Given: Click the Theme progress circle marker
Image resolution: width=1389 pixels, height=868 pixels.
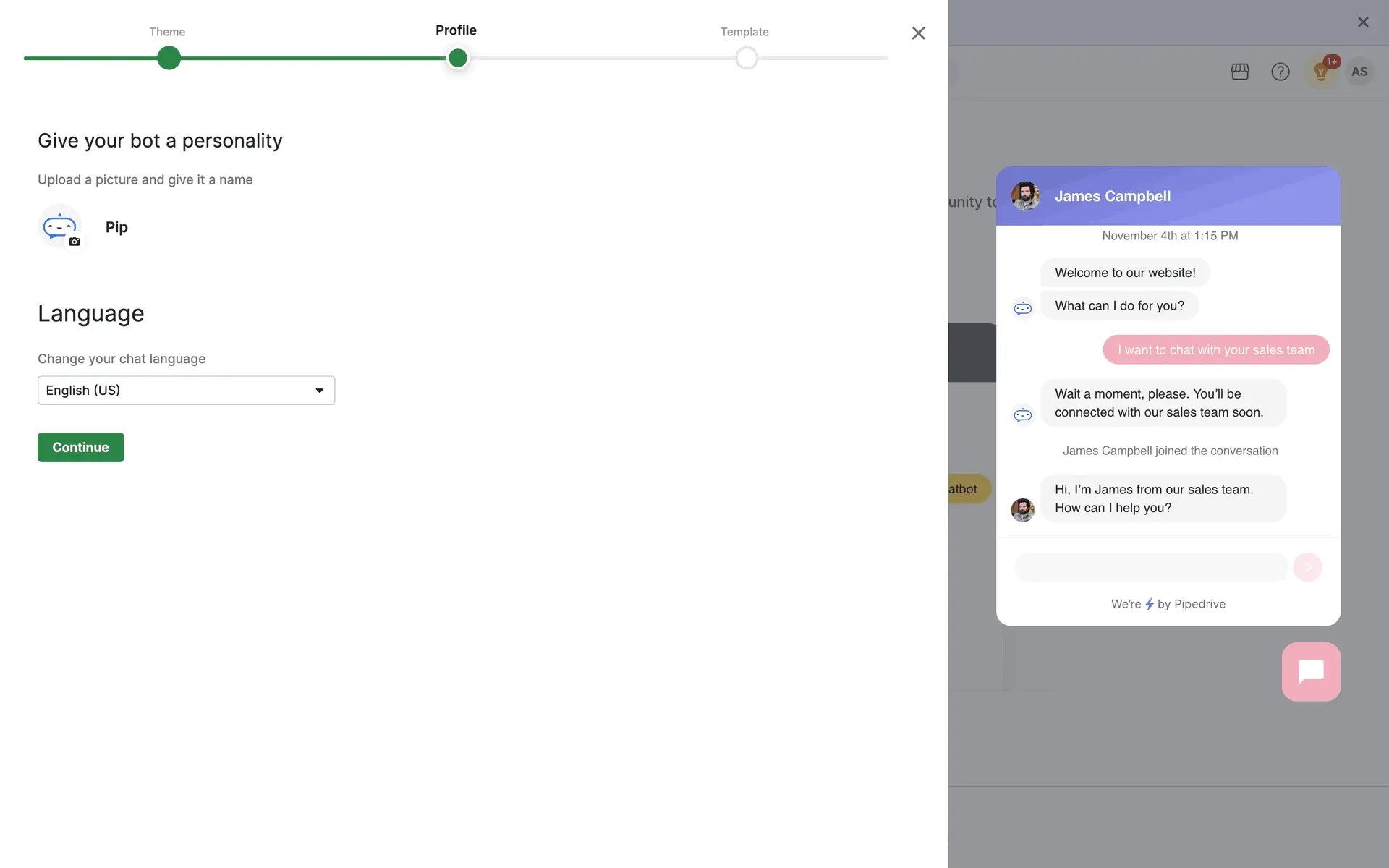Looking at the screenshot, I should point(169,58).
